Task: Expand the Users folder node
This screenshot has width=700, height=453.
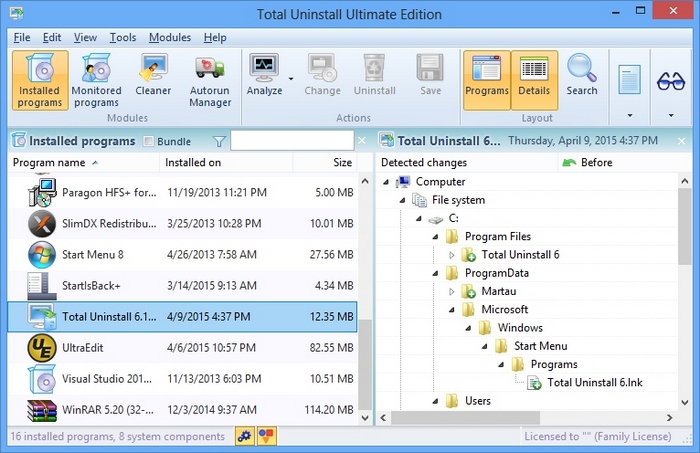Action: pos(436,401)
